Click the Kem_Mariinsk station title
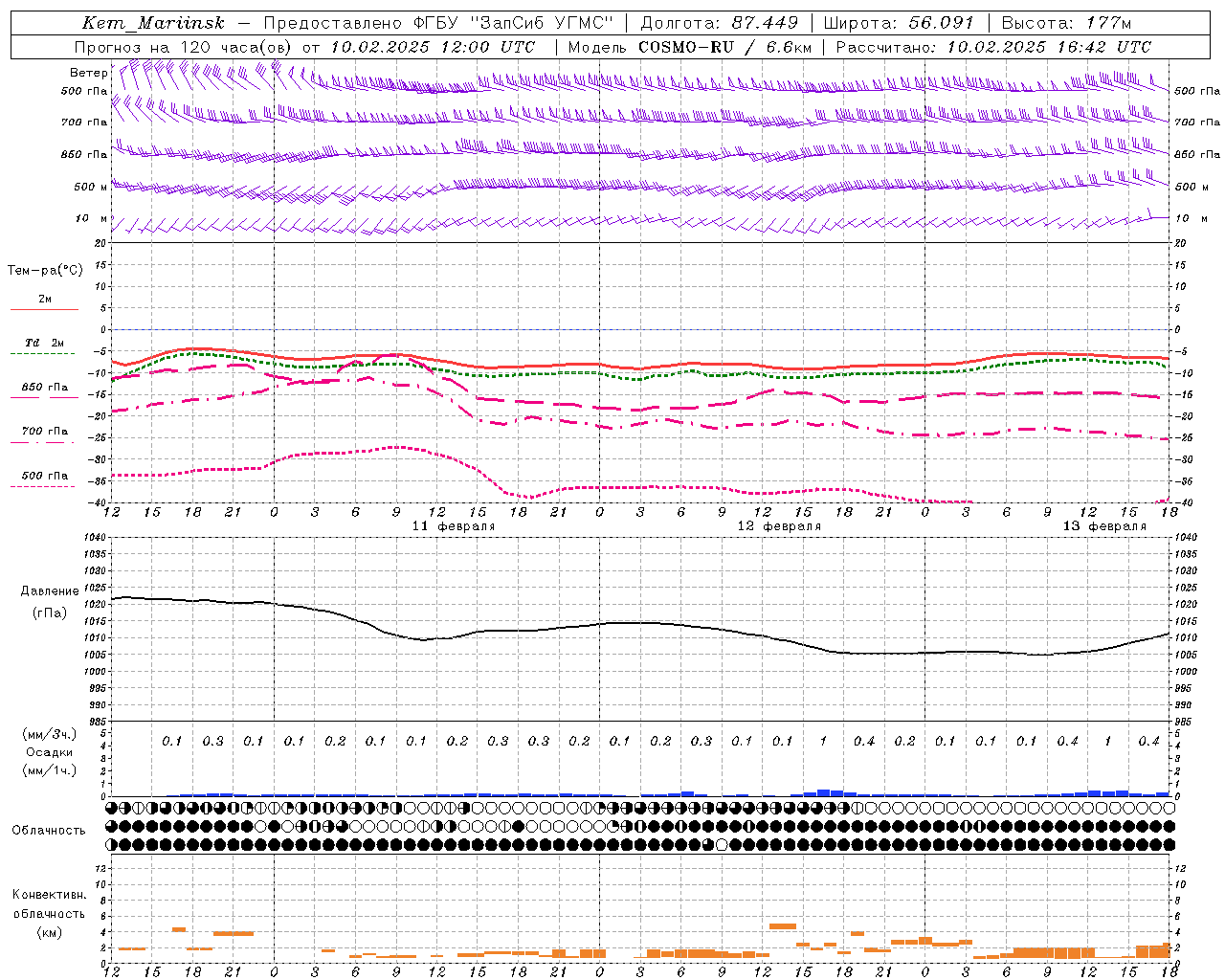The height and width of the screenshot is (980, 1225). (x=153, y=23)
